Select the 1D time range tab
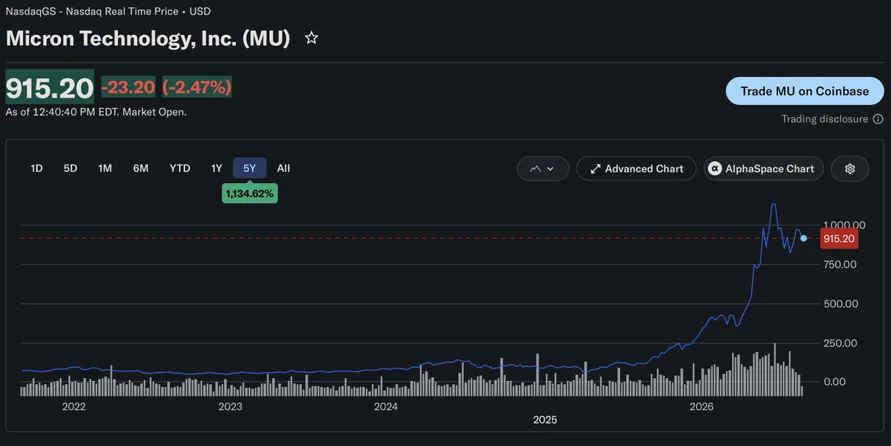The height and width of the screenshot is (446, 891). 36,168
